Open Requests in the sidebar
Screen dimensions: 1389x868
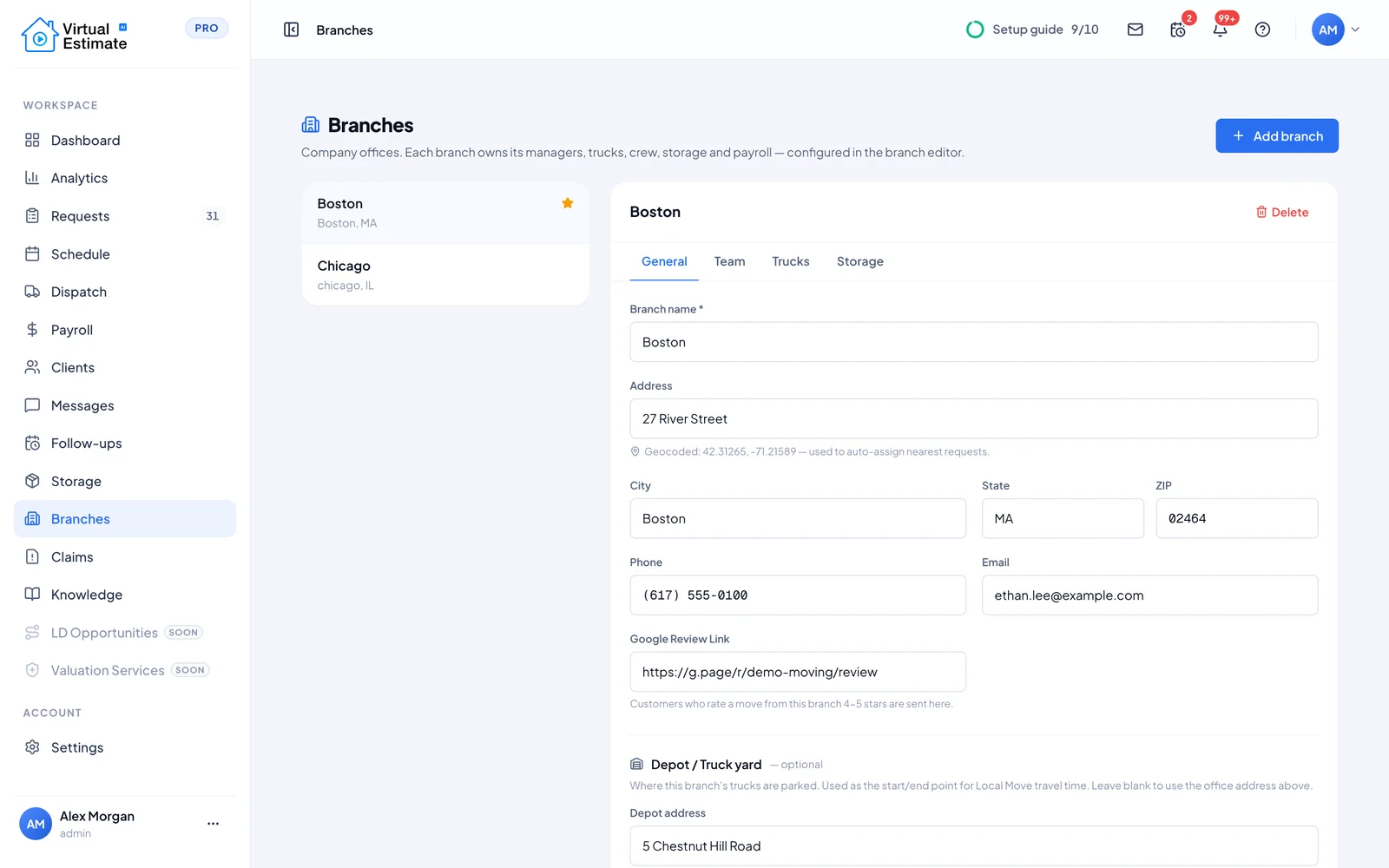click(125, 216)
